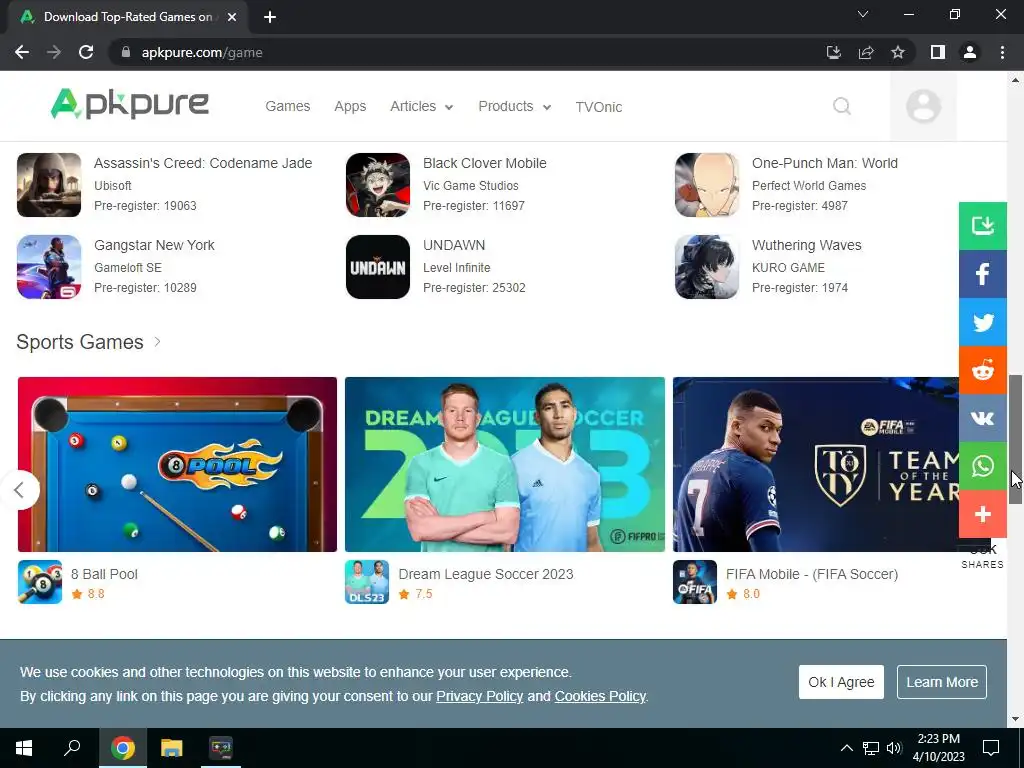Click the green download share button in sidebar
This screenshot has width=1024, height=768.
(982, 226)
